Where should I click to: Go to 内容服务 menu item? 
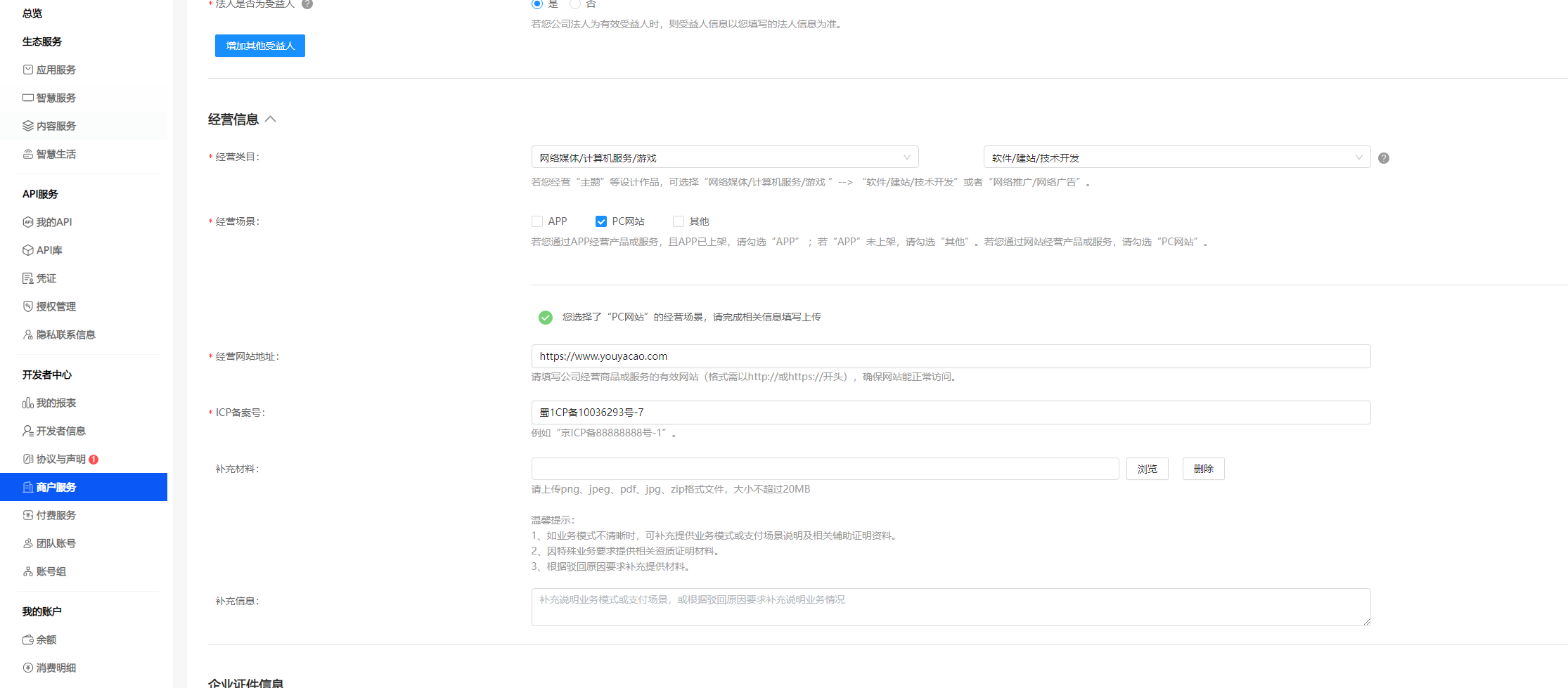[x=84, y=126]
